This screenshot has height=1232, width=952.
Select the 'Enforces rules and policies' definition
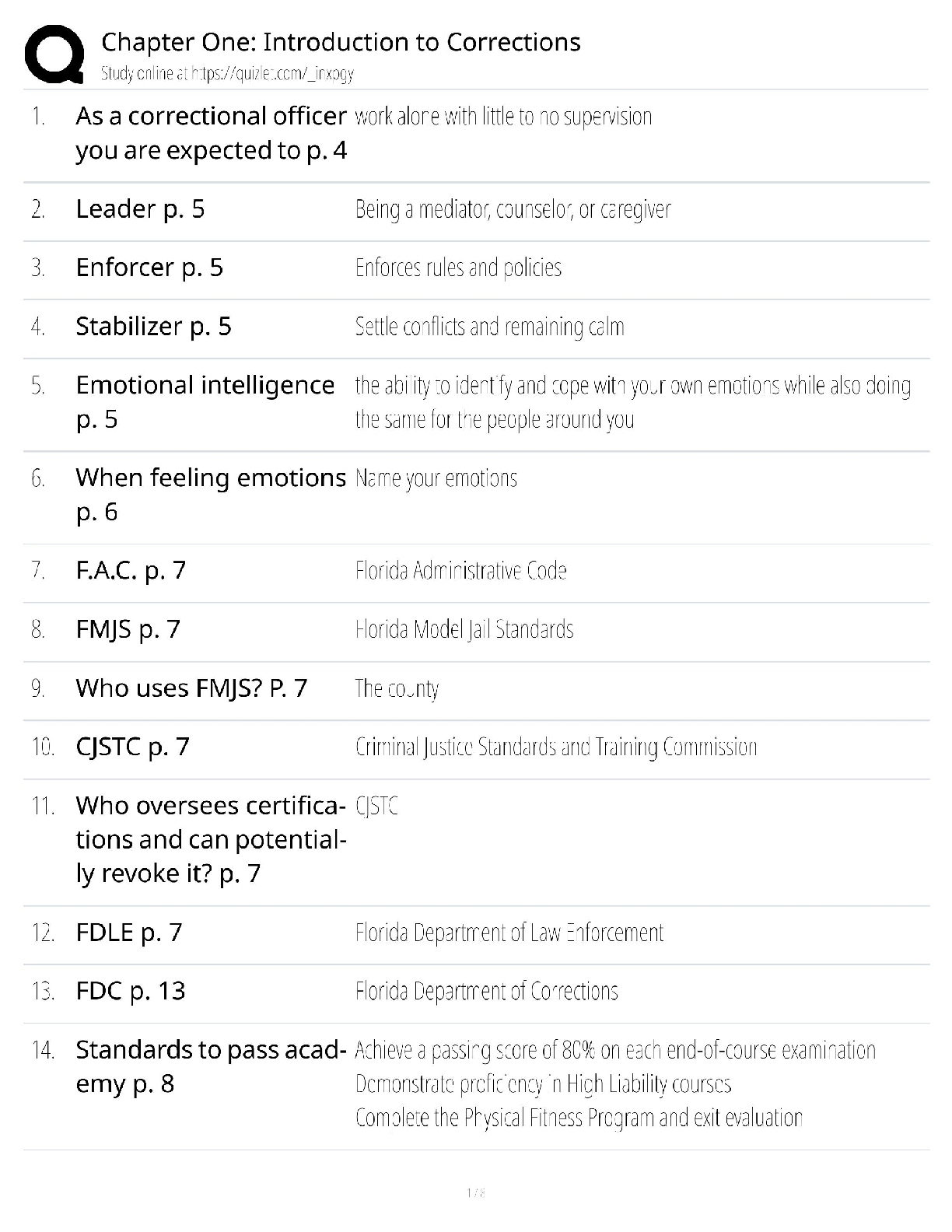pyautogui.click(x=458, y=268)
